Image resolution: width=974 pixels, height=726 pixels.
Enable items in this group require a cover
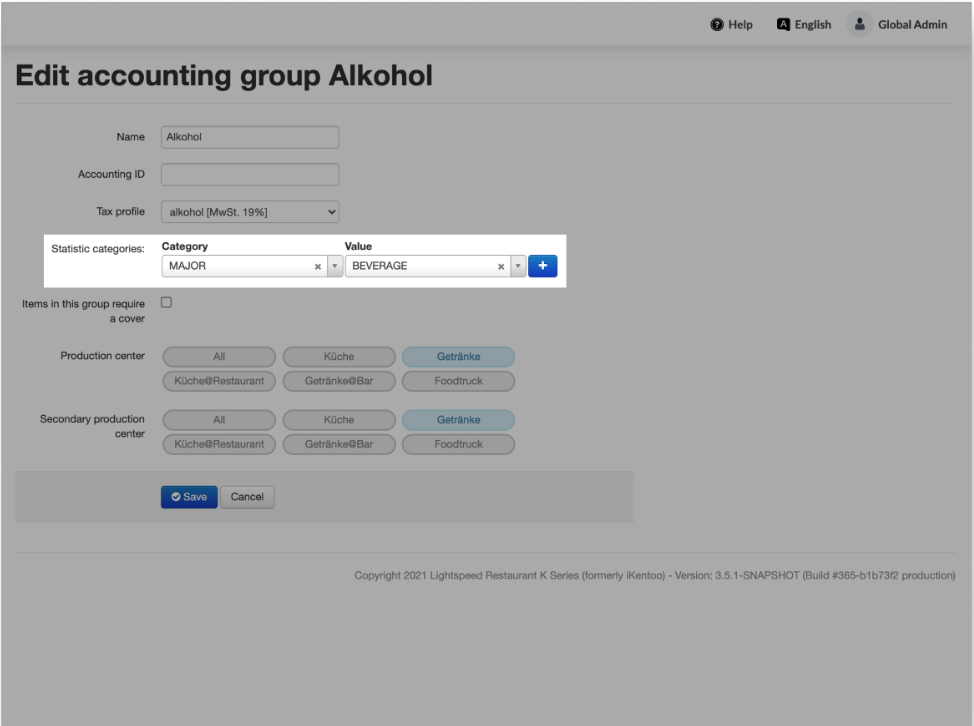(167, 302)
